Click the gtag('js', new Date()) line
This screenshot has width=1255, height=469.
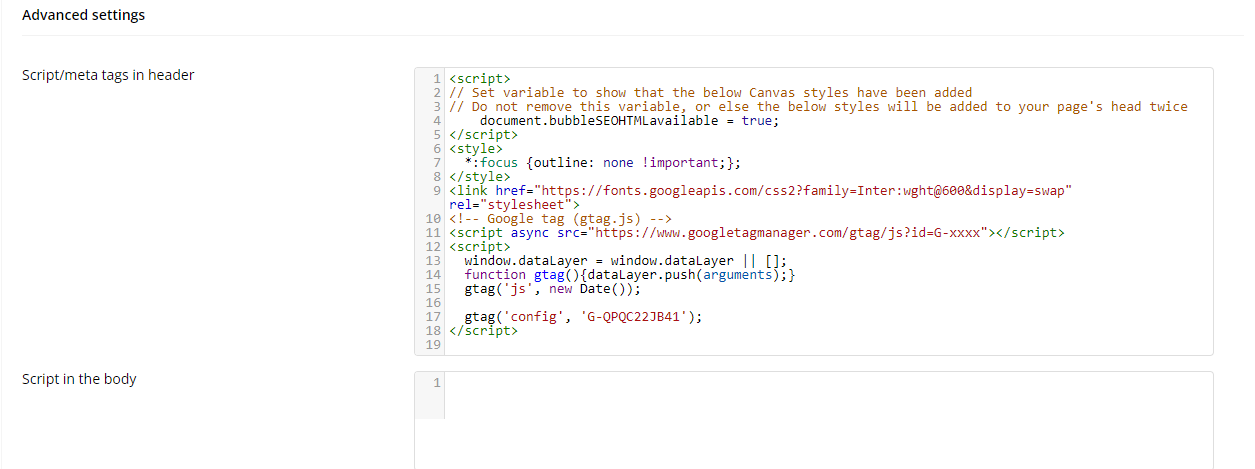point(553,288)
